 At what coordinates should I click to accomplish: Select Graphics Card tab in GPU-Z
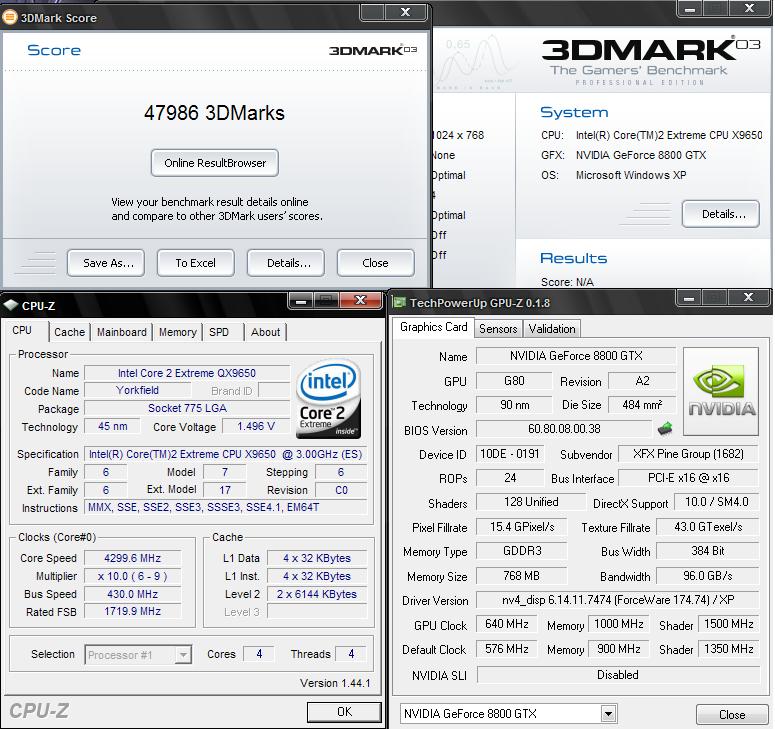[433, 327]
